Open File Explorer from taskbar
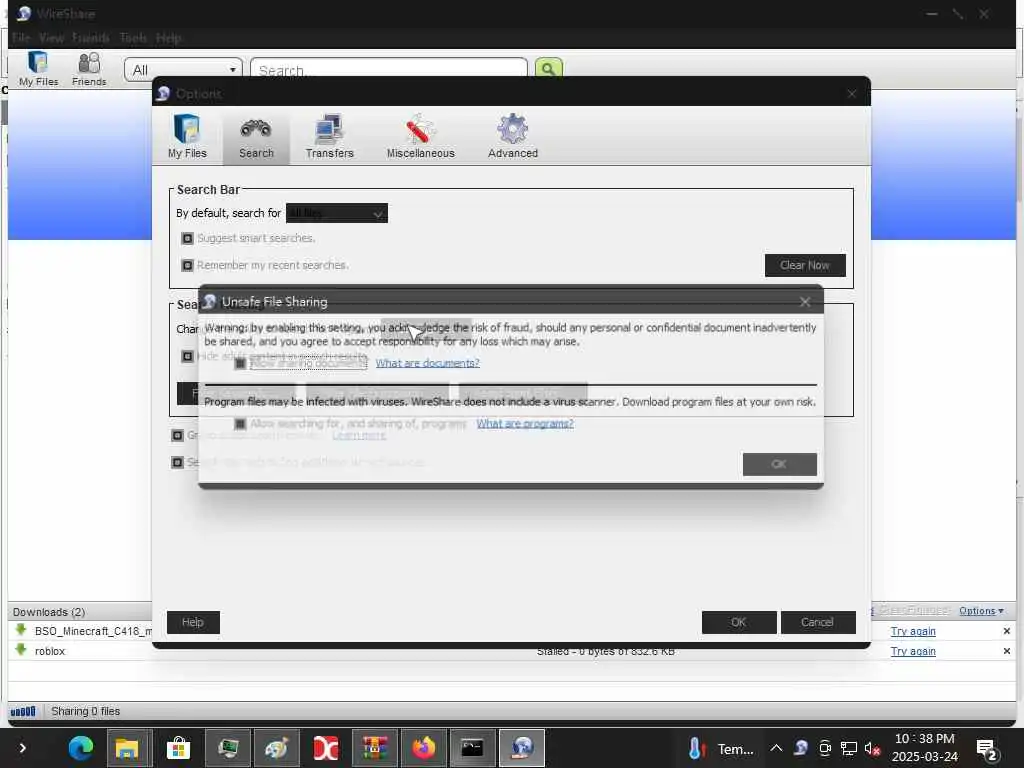The width and height of the screenshot is (1024, 768). coord(127,748)
